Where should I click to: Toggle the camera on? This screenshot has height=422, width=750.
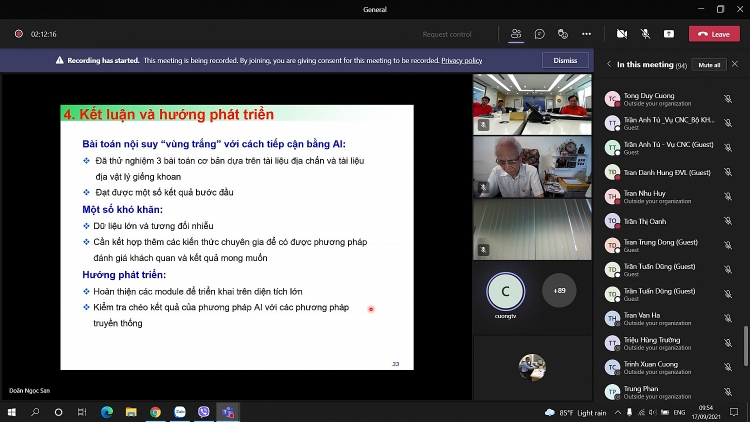click(x=622, y=33)
